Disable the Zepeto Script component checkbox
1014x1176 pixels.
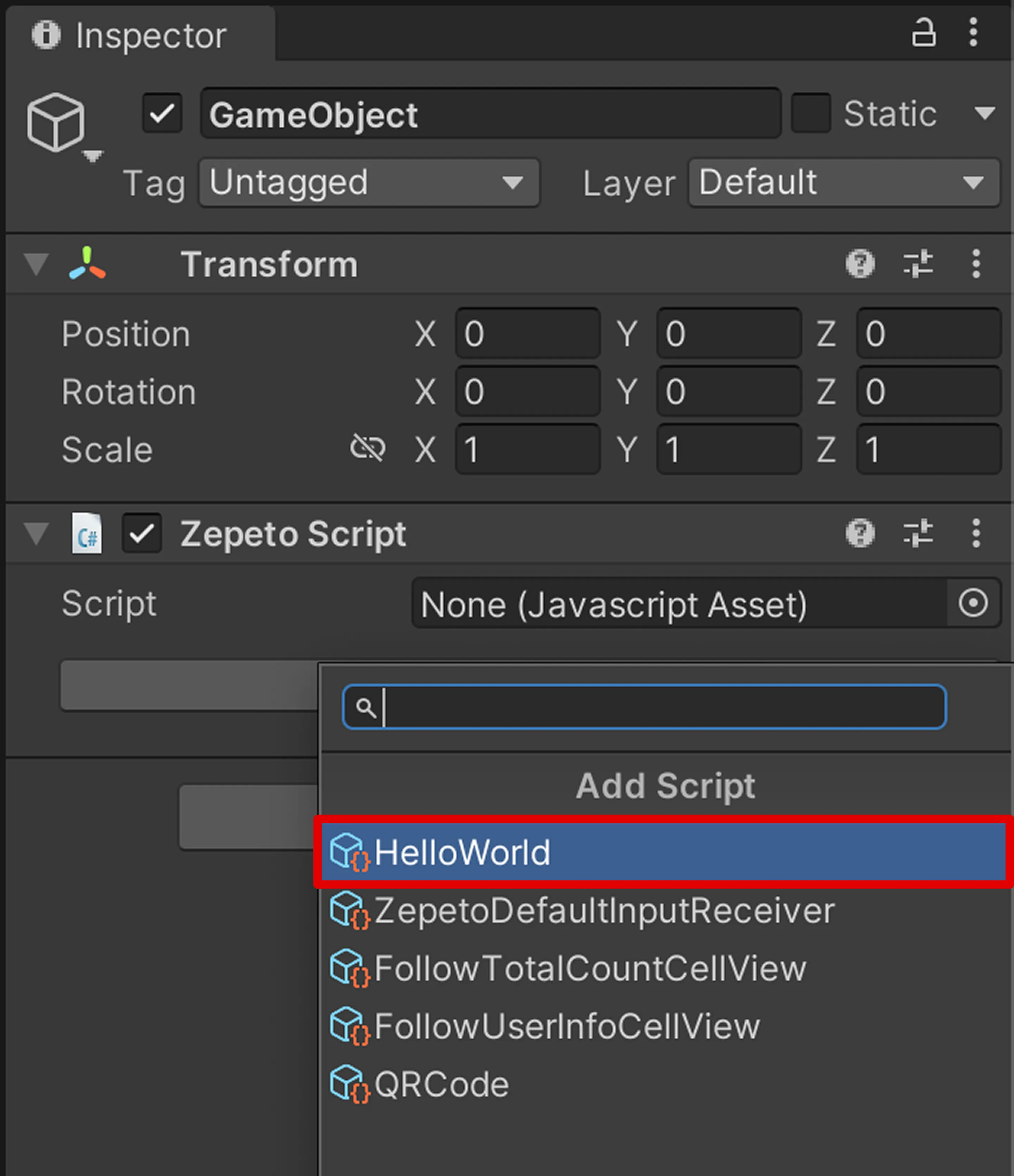coord(142,533)
